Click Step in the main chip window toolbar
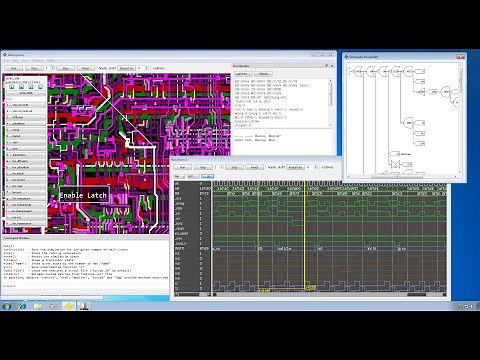Image resolution: width=480 pixels, height=360 pixels. click(34, 68)
